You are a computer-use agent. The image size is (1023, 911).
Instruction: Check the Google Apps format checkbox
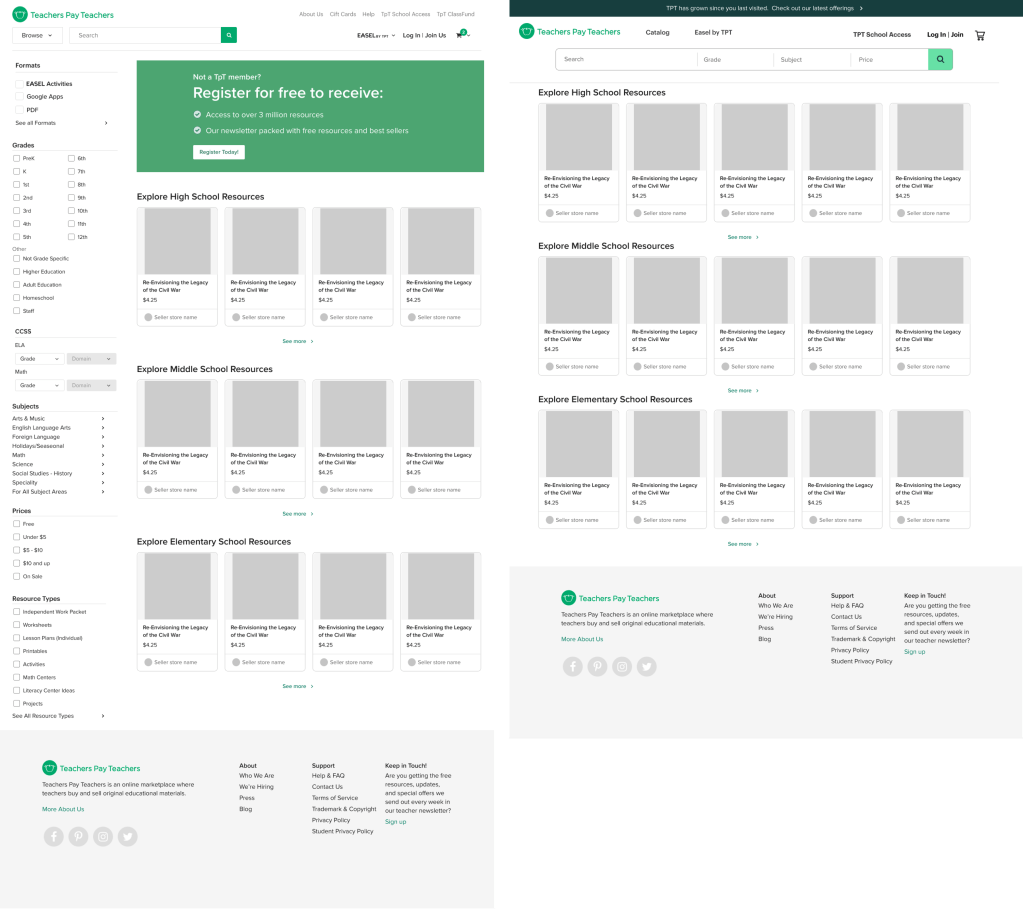19,97
